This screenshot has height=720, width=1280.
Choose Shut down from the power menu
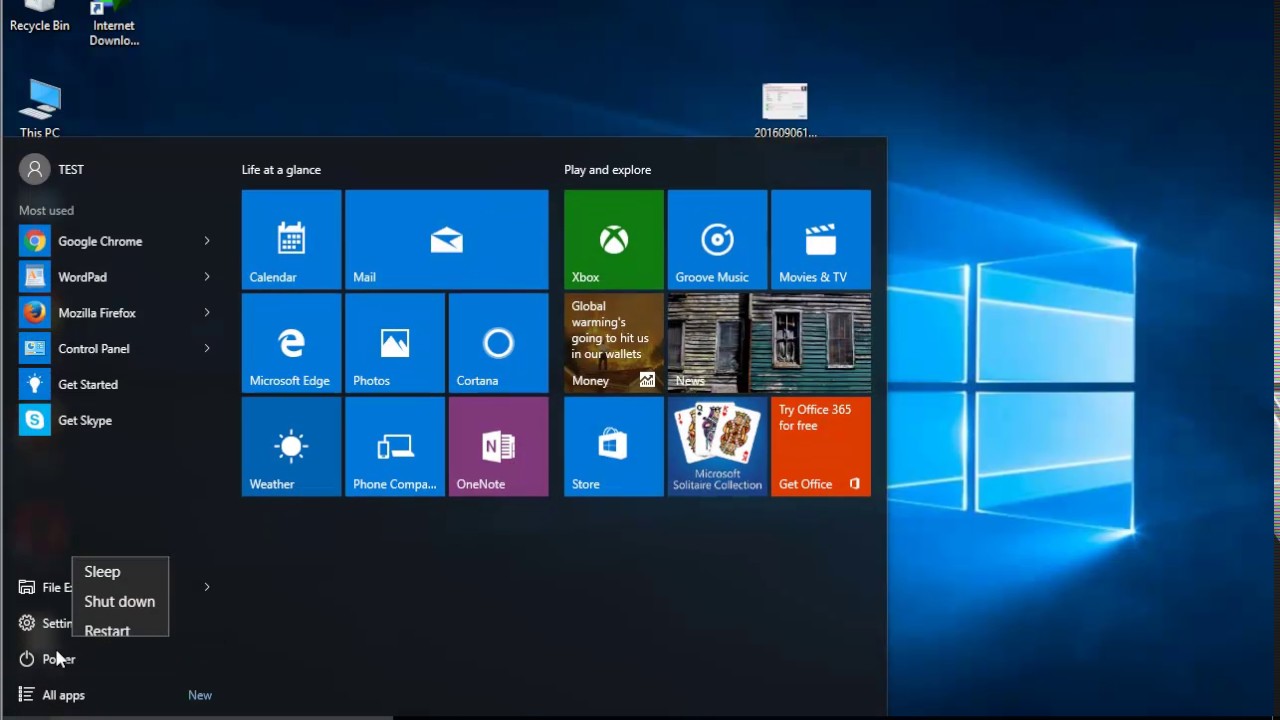(120, 601)
